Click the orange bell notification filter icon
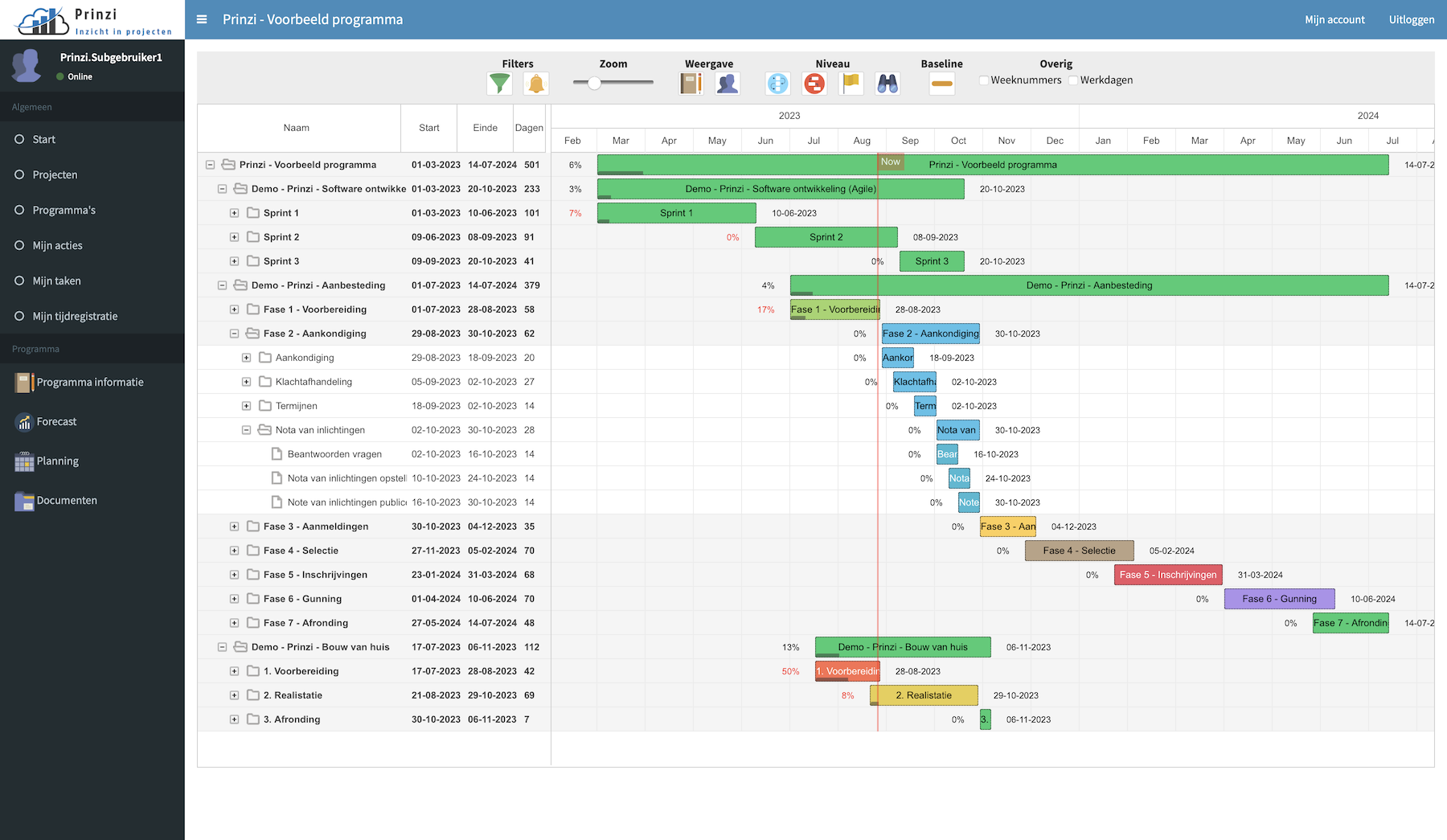This screenshot has height=840, width=1447. [536, 83]
